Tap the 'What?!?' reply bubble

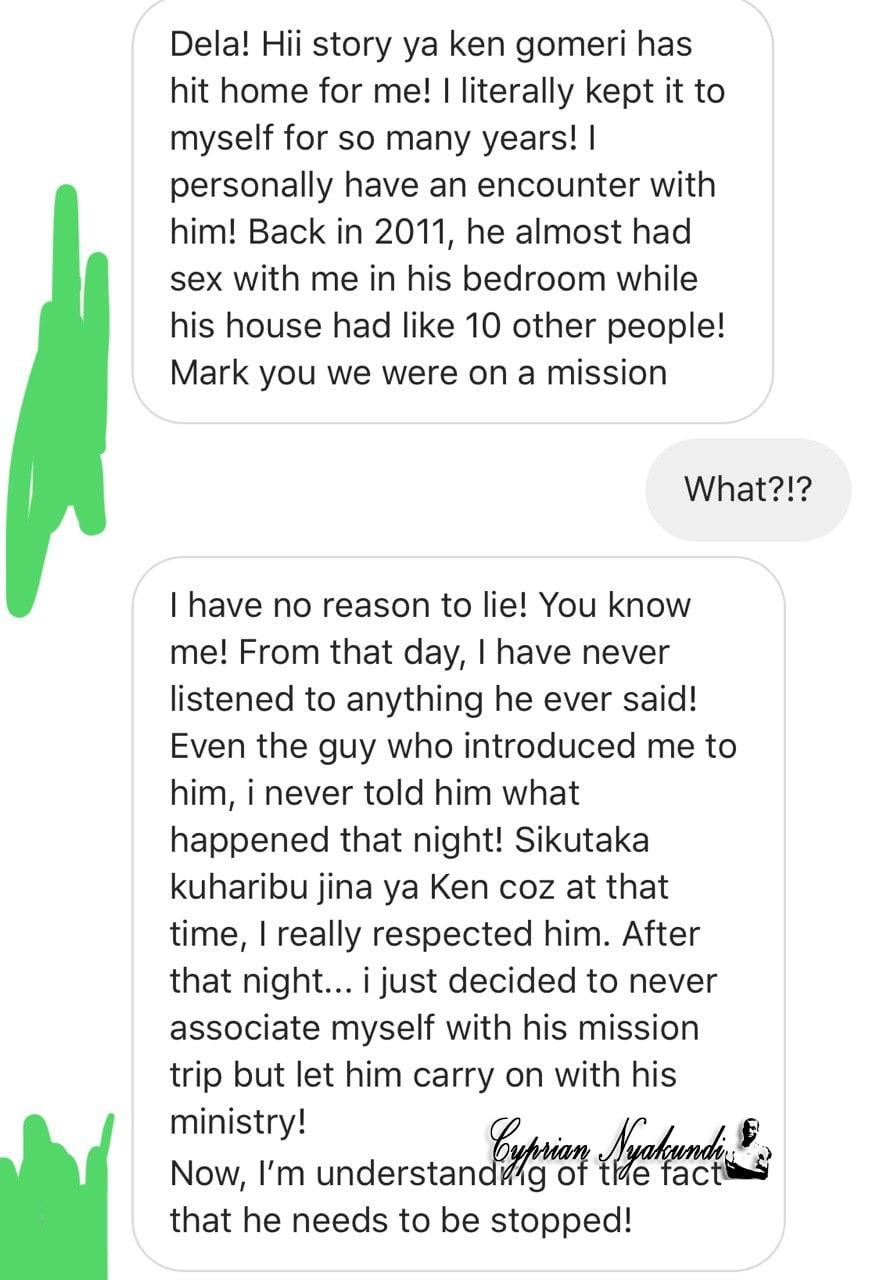tap(748, 490)
